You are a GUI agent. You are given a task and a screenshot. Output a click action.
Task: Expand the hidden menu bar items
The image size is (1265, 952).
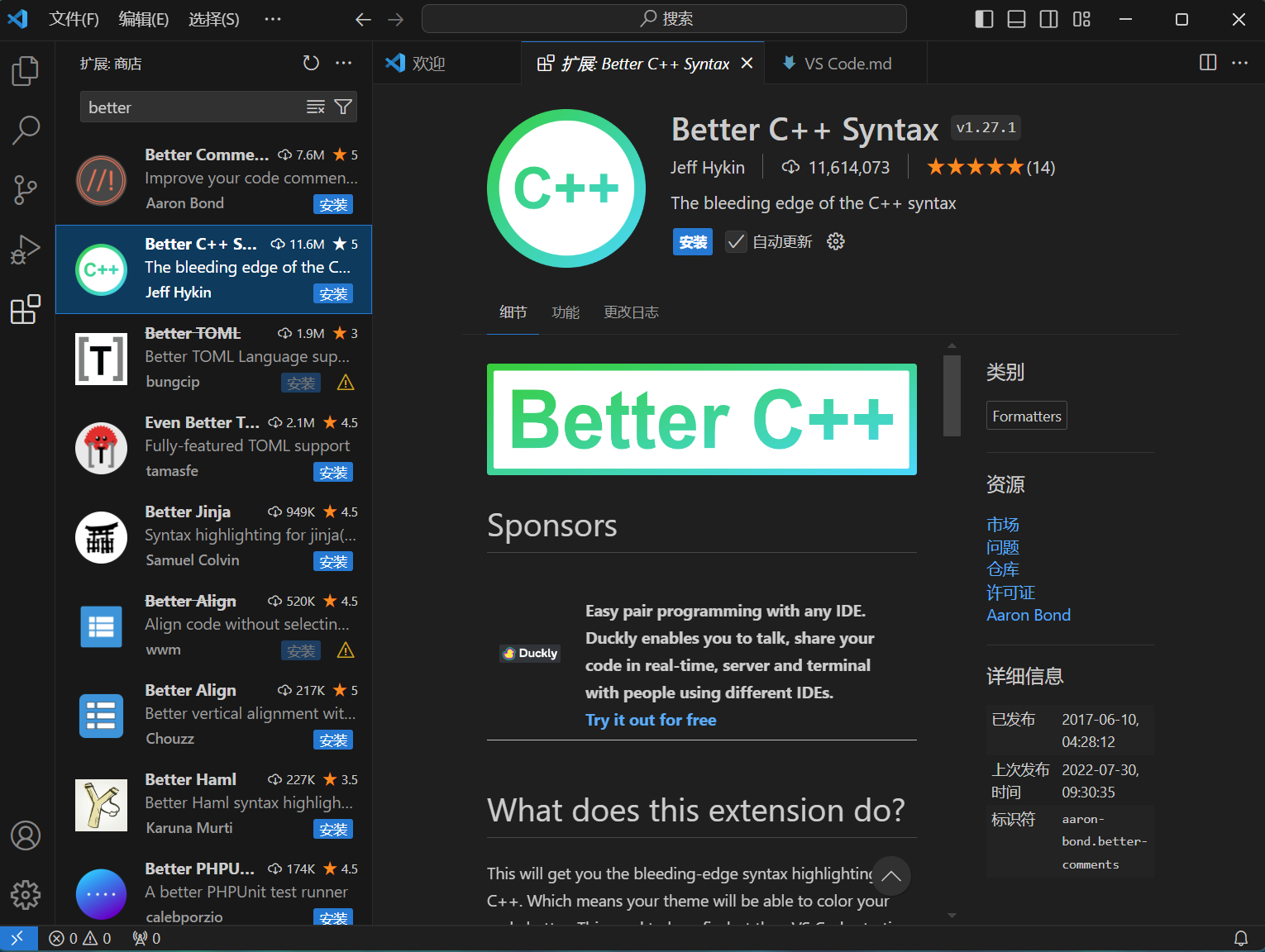[x=273, y=19]
